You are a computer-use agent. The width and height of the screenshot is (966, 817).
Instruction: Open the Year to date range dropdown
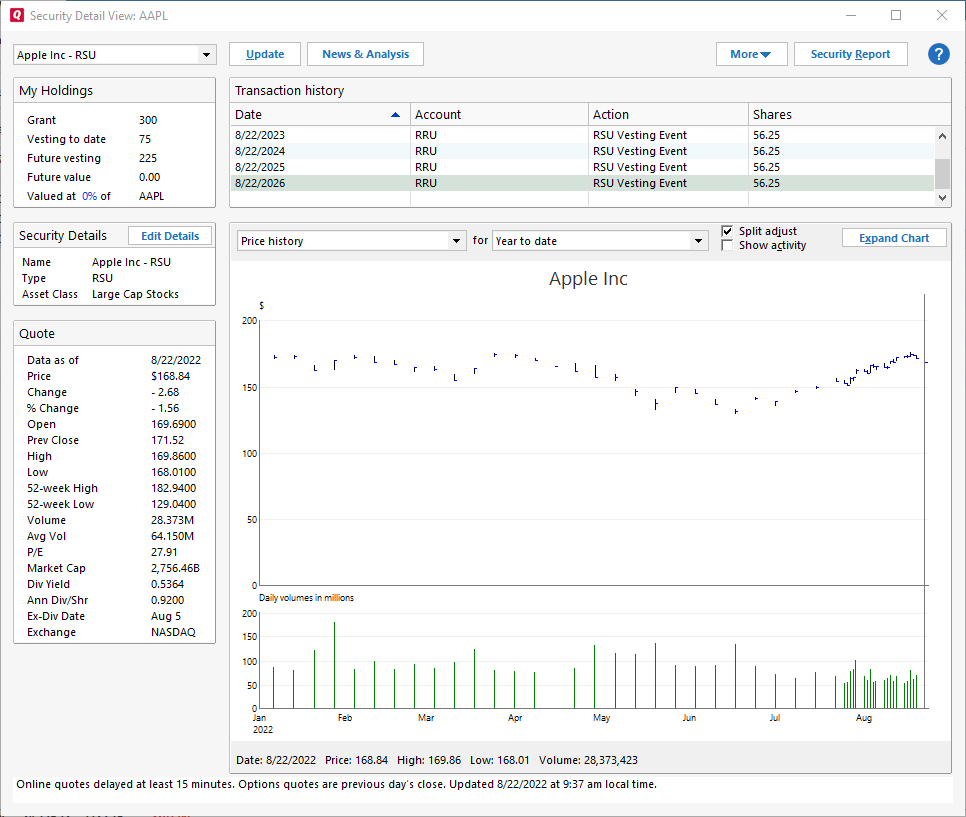pos(699,241)
